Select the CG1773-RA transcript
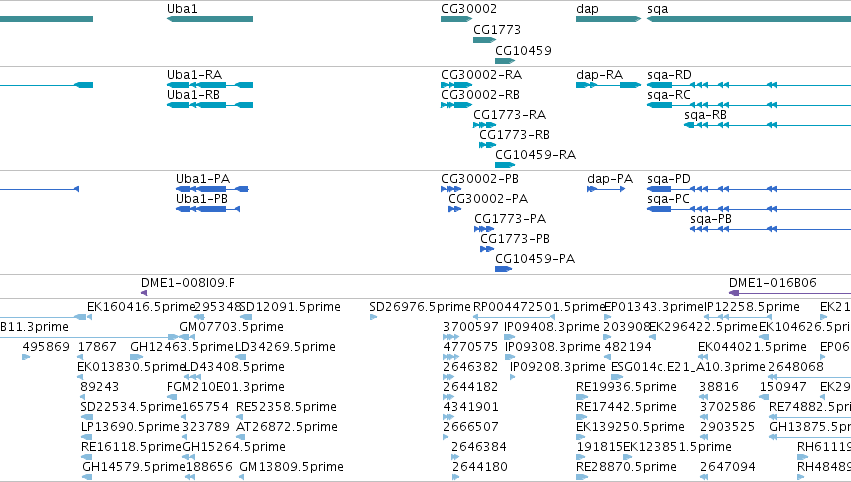This screenshot has height=482, width=851. 485,125
